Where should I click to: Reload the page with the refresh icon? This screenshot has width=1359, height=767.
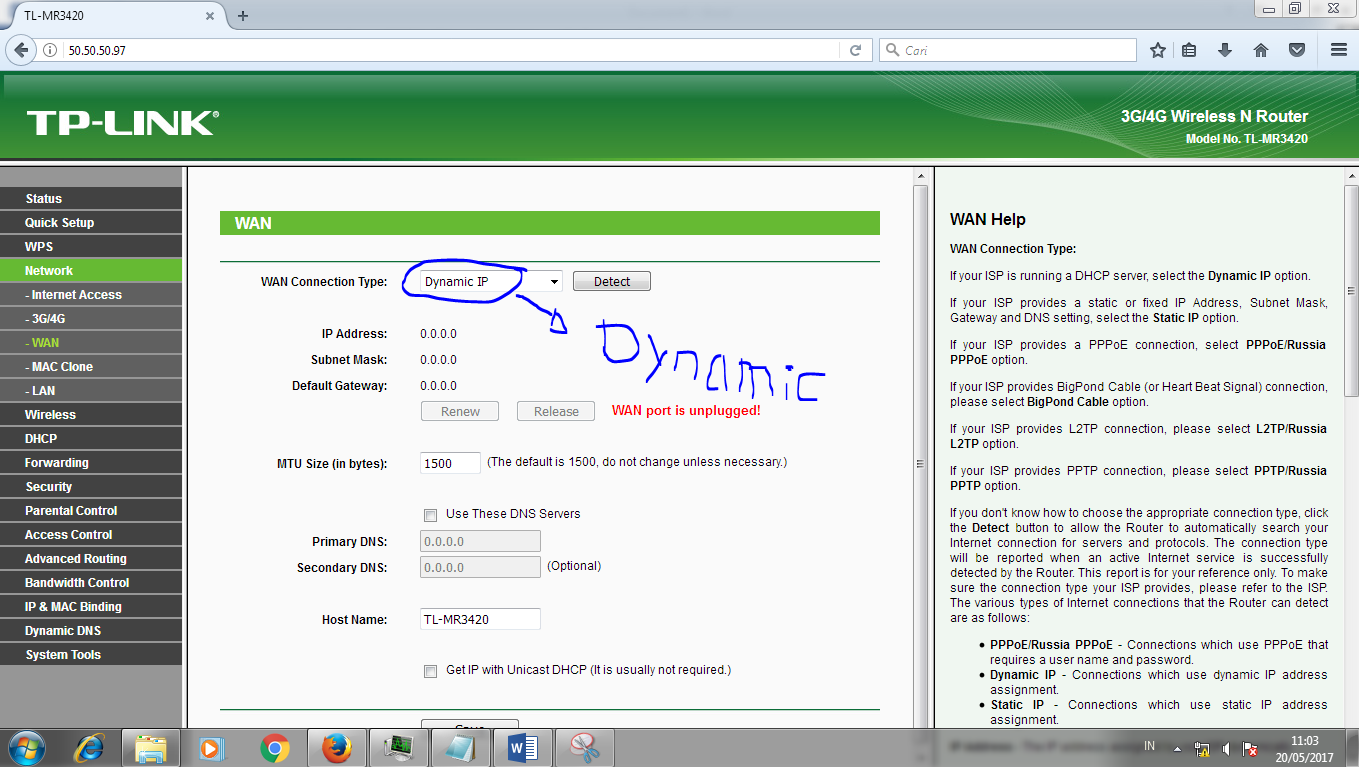[855, 50]
